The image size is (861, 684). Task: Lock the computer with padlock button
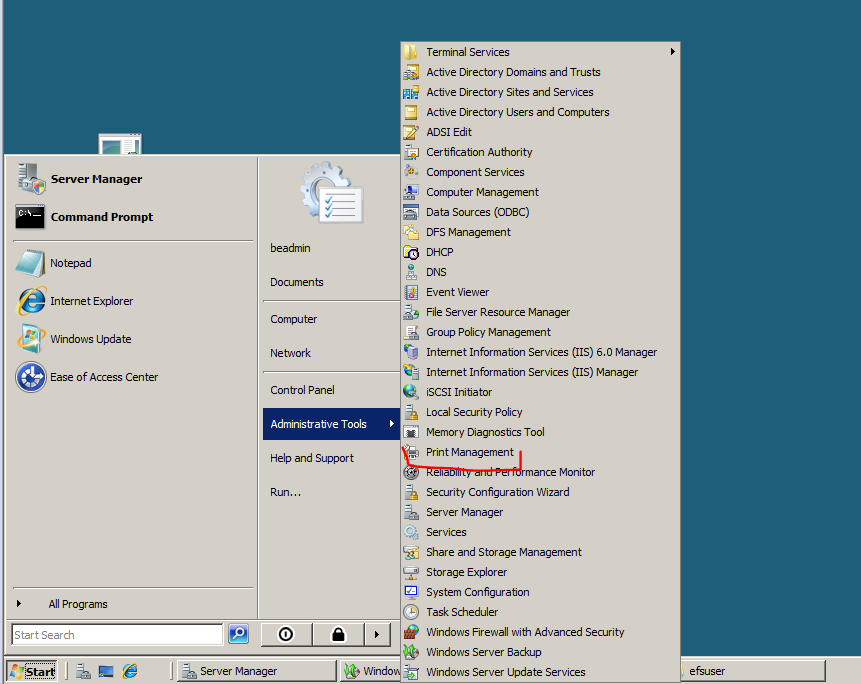(x=338, y=635)
